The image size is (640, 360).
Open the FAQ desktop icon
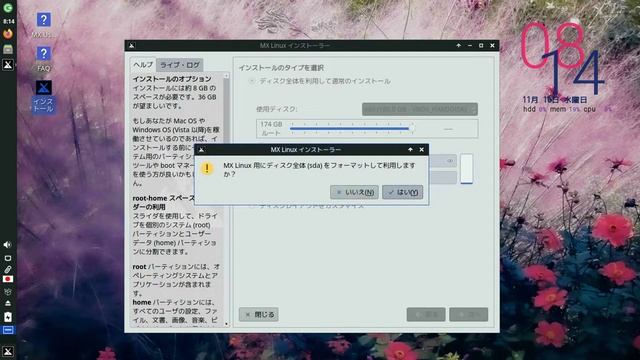tap(43, 58)
